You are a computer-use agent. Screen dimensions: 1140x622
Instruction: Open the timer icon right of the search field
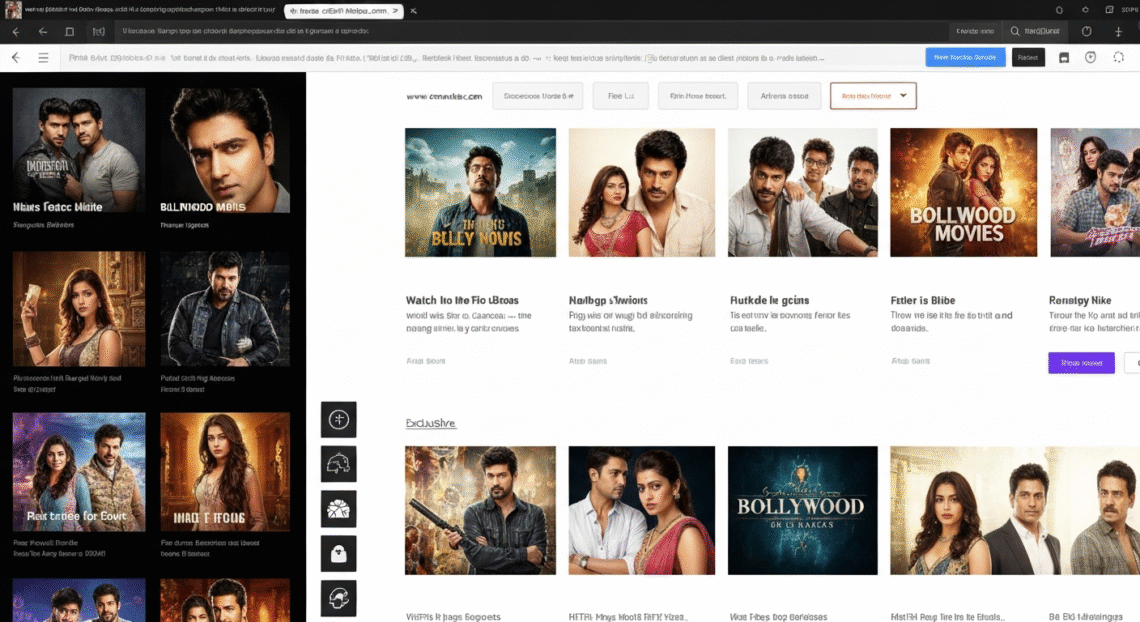[1086, 31]
